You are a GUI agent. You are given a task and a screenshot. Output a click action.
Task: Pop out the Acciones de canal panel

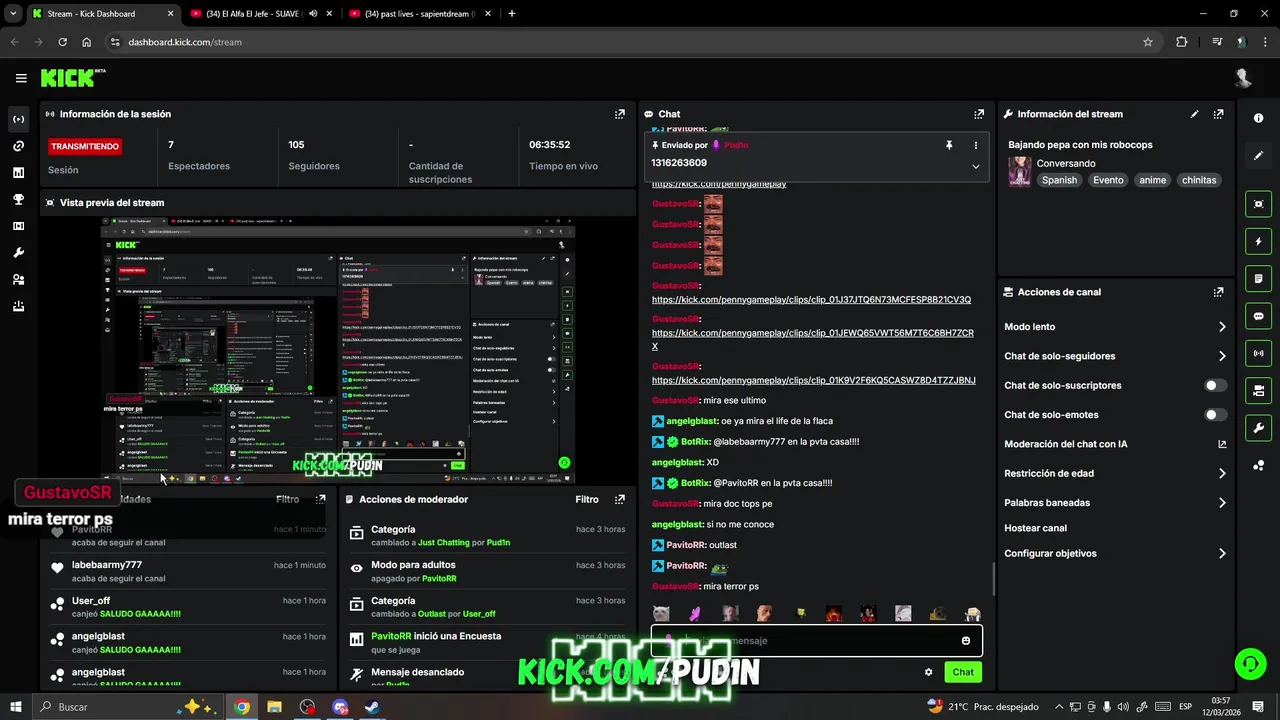coord(1218,292)
